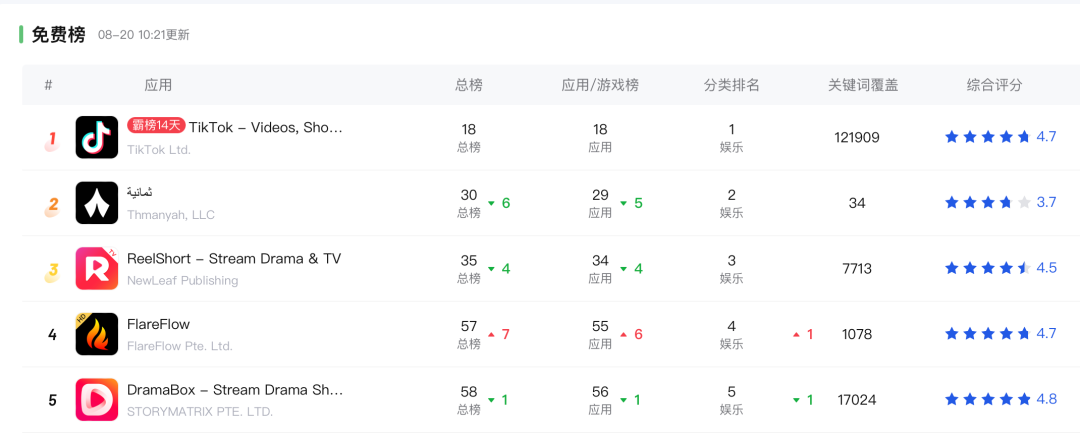Click the second-place rank medal
This screenshot has height=437, width=1080.
click(x=52, y=205)
